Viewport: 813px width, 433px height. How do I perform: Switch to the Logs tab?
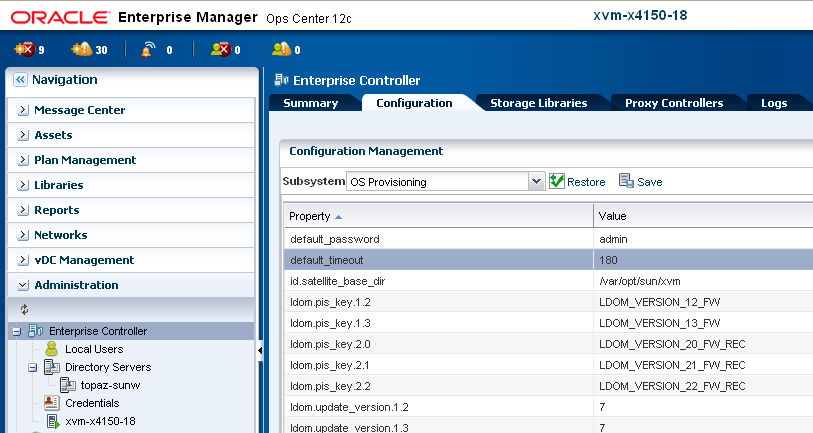774,103
